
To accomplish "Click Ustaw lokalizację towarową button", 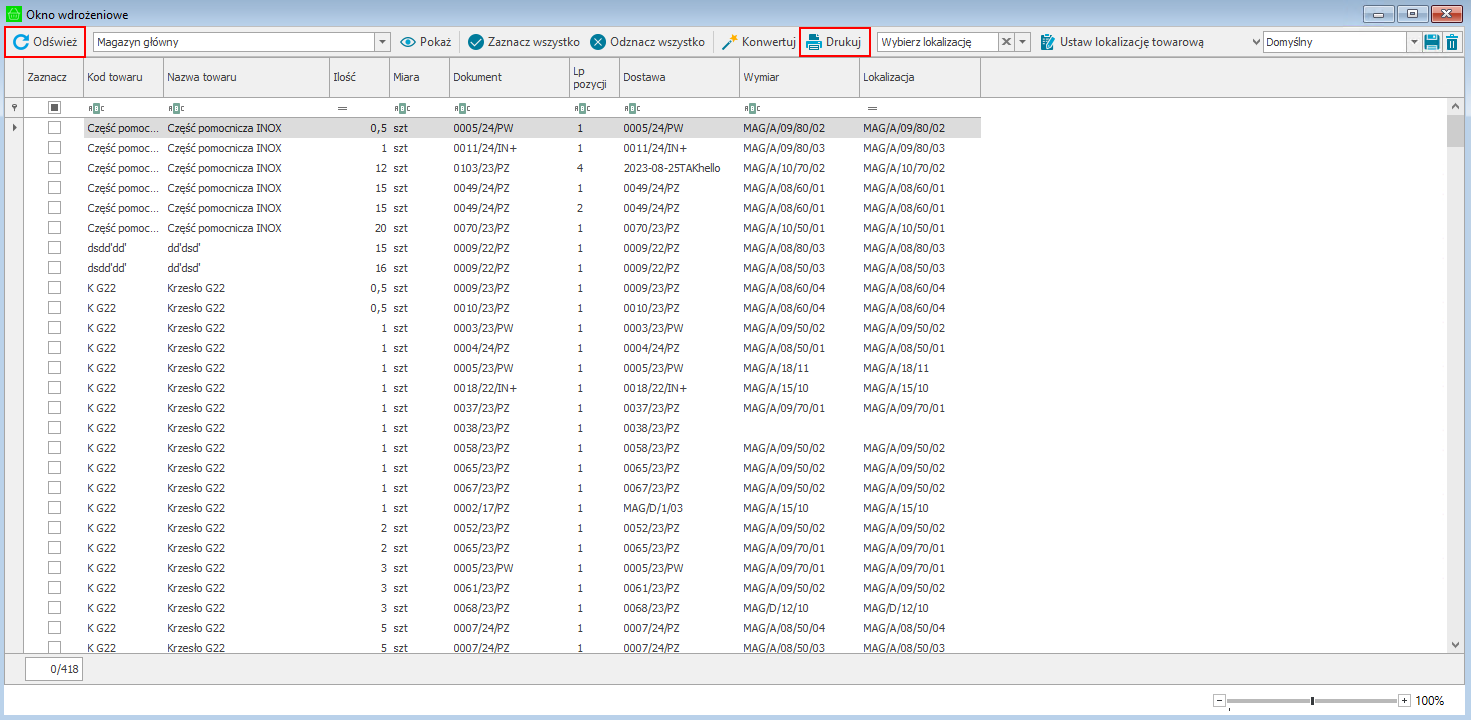I will point(1122,42).
